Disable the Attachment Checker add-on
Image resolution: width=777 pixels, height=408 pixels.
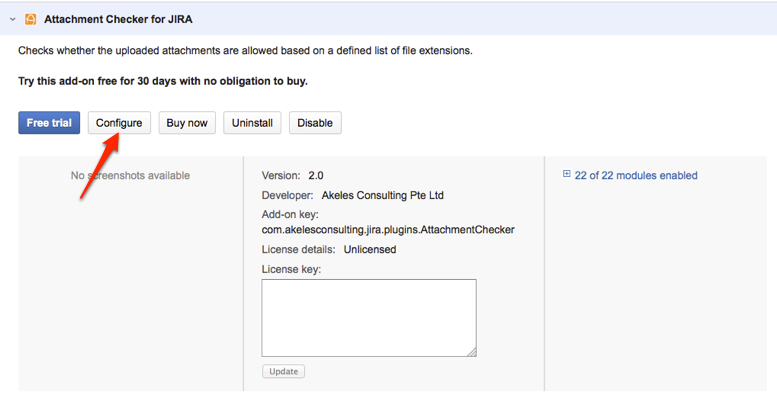point(315,123)
